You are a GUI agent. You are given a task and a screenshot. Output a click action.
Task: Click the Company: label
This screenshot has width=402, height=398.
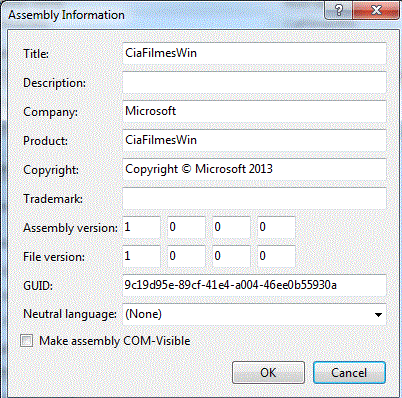pos(50,112)
